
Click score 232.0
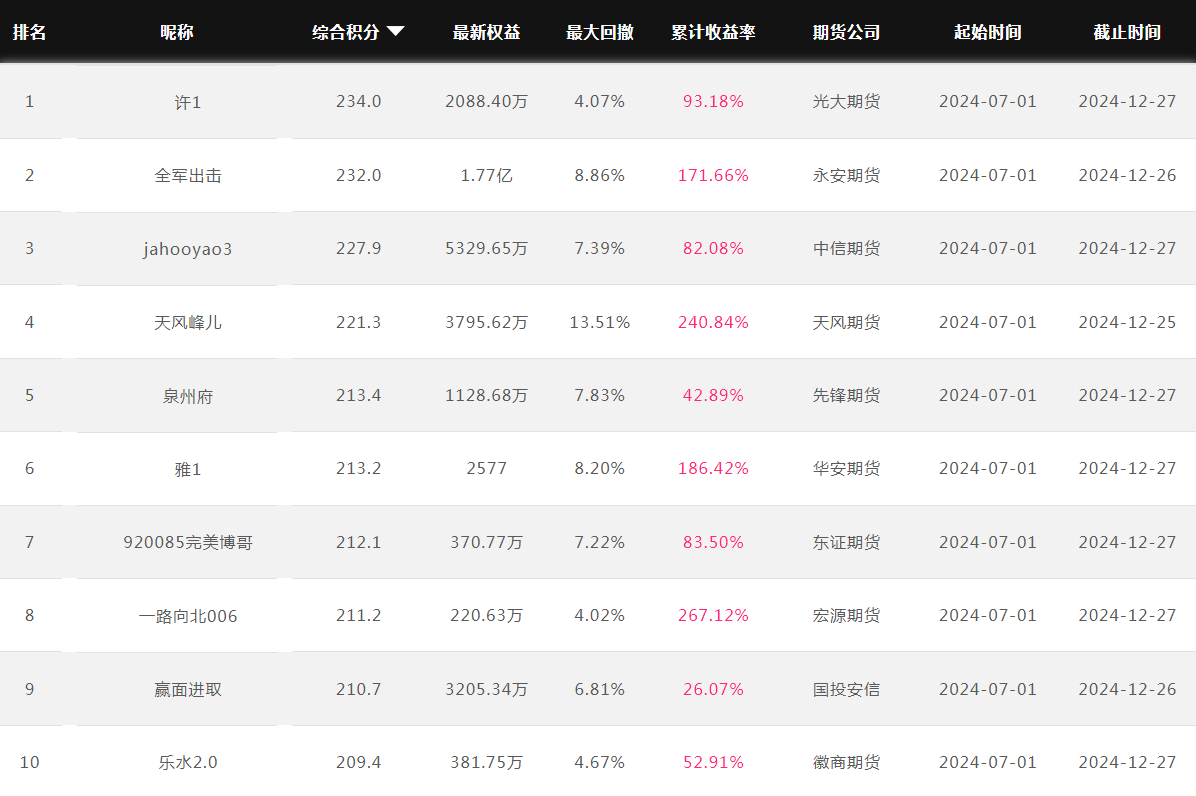(x=358, y=175)
